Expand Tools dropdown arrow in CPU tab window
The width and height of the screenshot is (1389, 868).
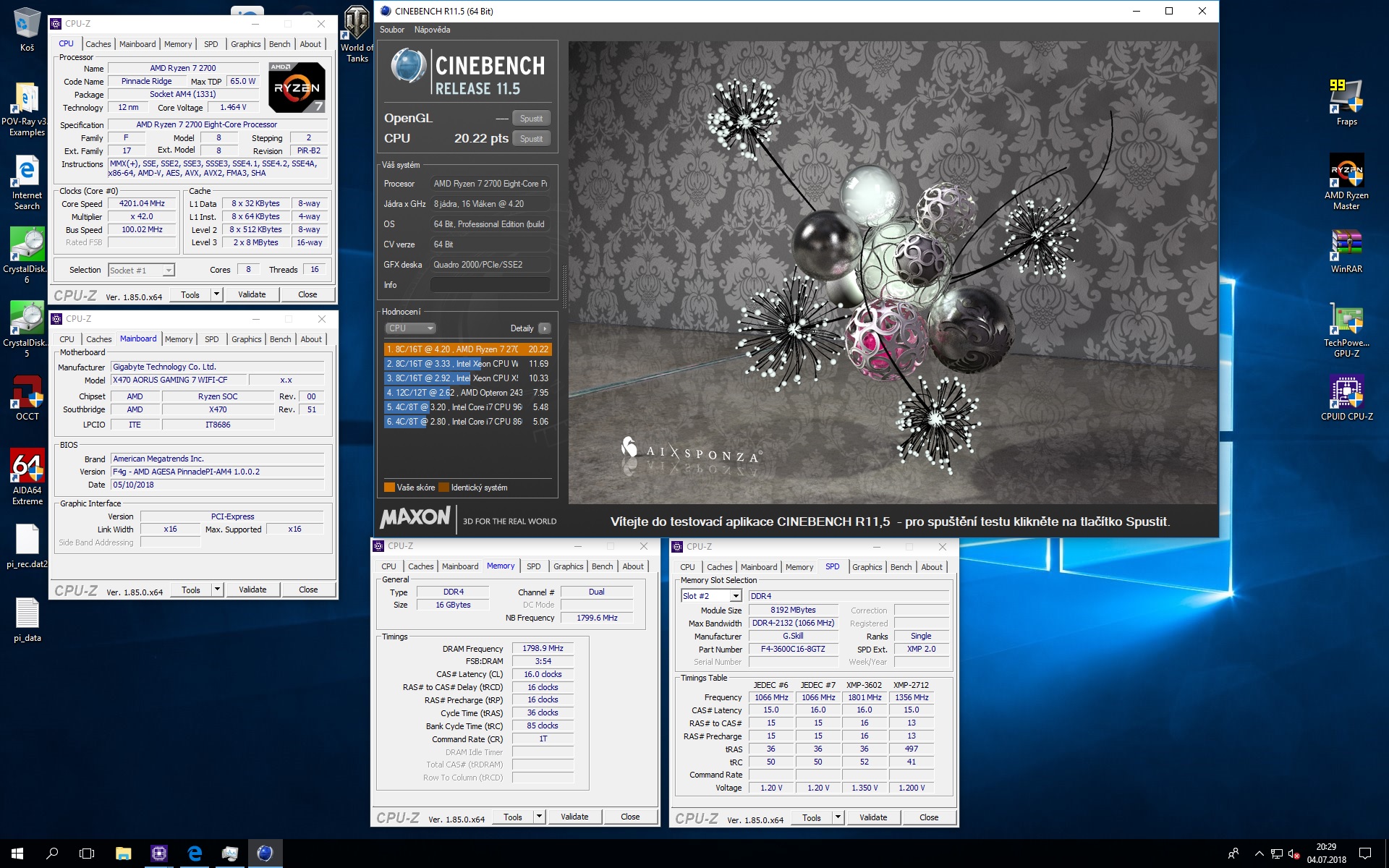(x=216, y=294)
